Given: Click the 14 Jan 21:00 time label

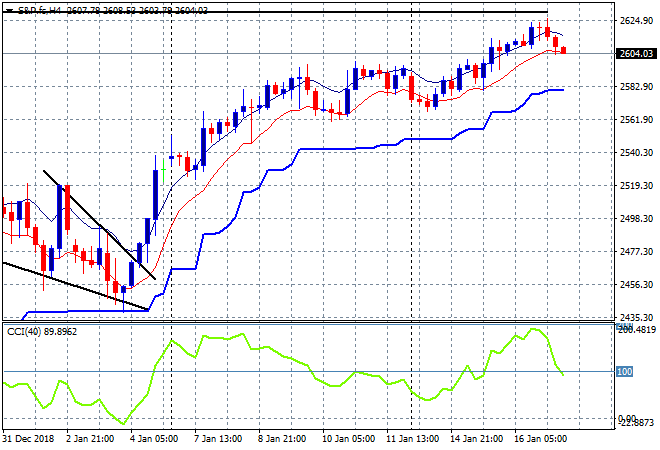Looking at the screenshot, I should (x=476, y=439).
